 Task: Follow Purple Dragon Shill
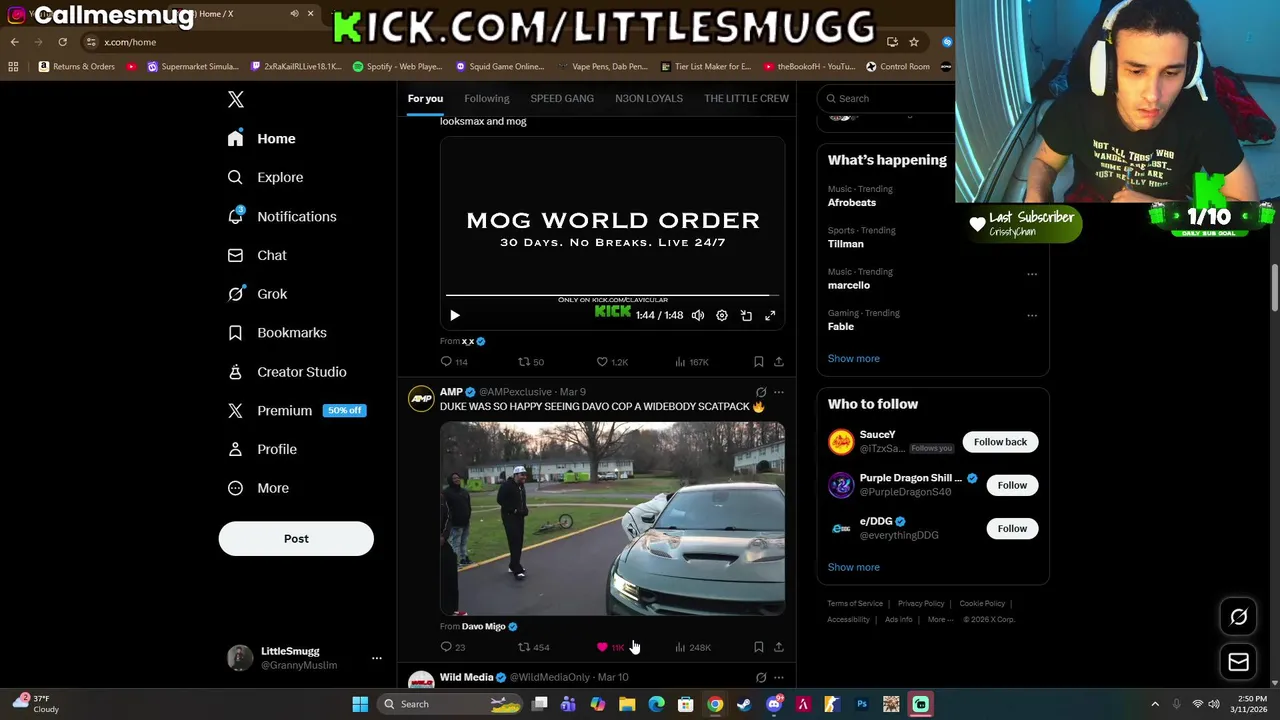coord(1012,485)
